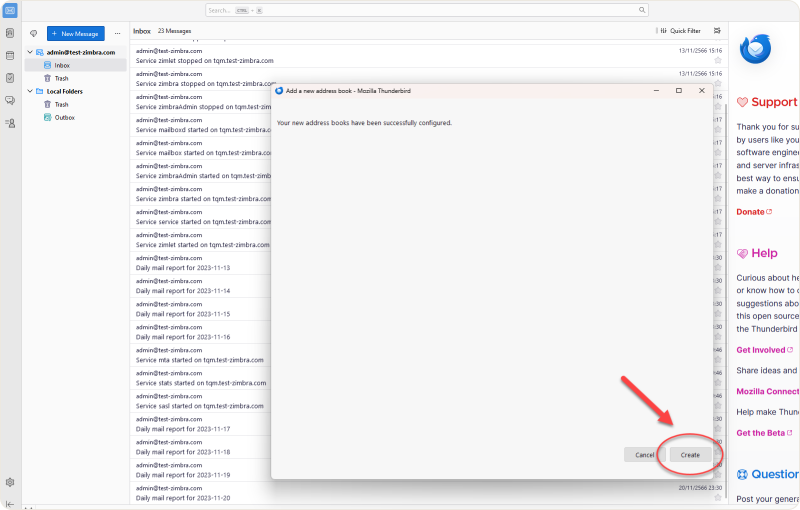Open the Address Book space
Screen dimensions: 800x510
10,33
